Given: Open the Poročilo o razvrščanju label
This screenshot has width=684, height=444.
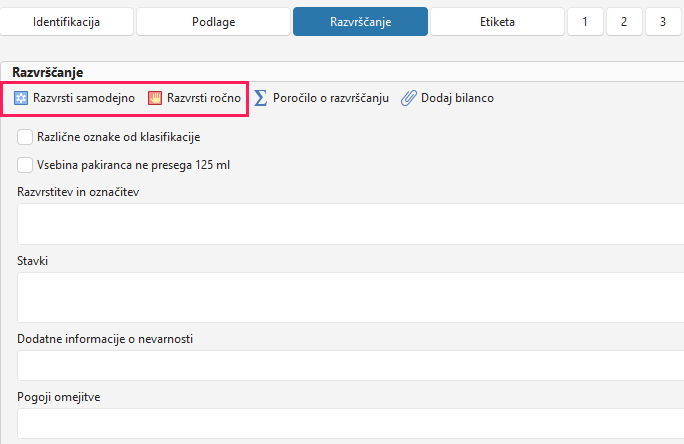Looking at the screenshot, I should click(331, 98).
